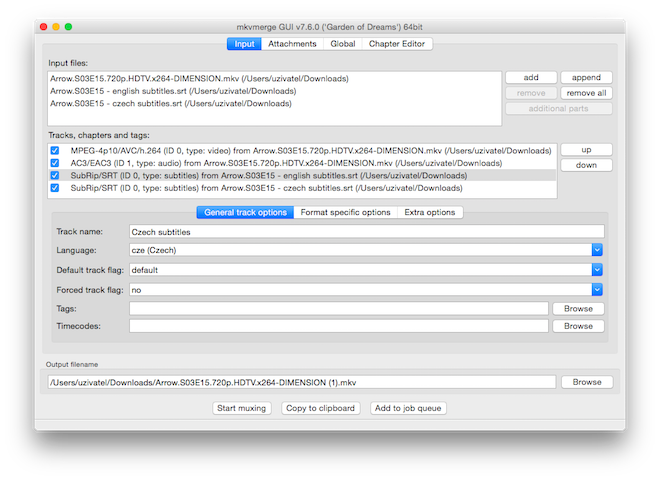660x480 pixels.
Task: Select the english subtitles SubRip/SRT track row
Action: click(302, 175)
